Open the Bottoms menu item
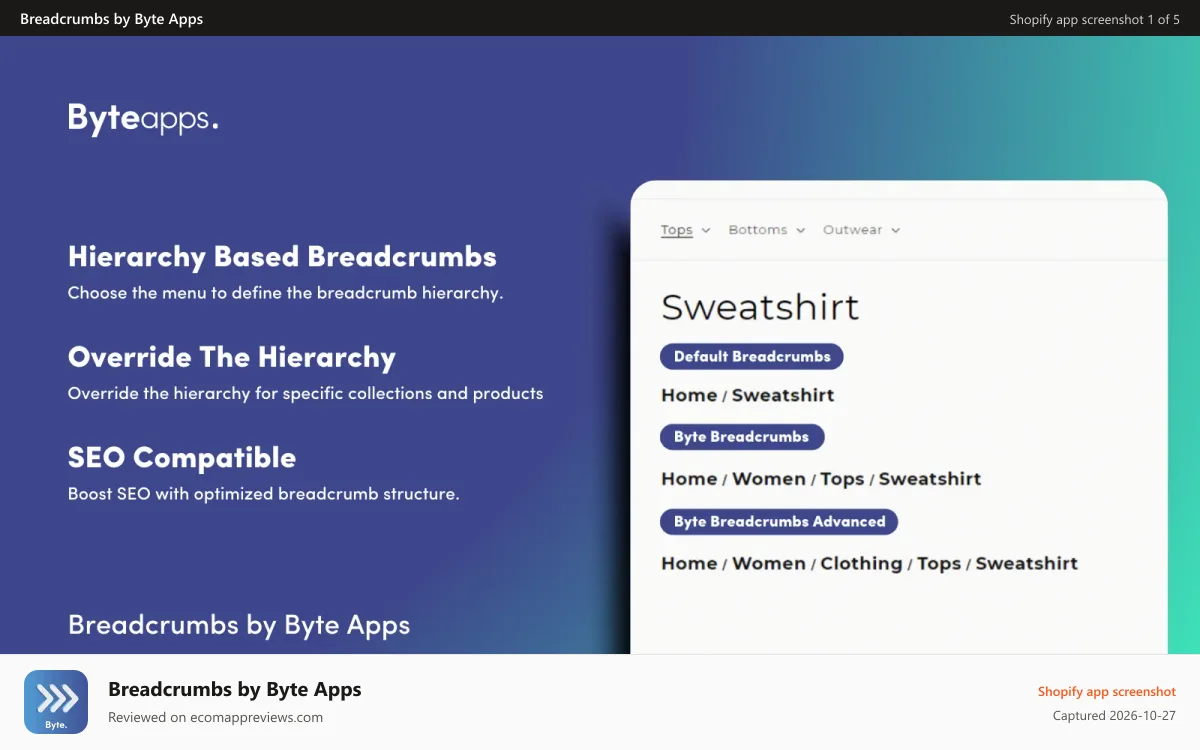The width and height of the screenshot is (1200, 750). (x=758, y=230)
